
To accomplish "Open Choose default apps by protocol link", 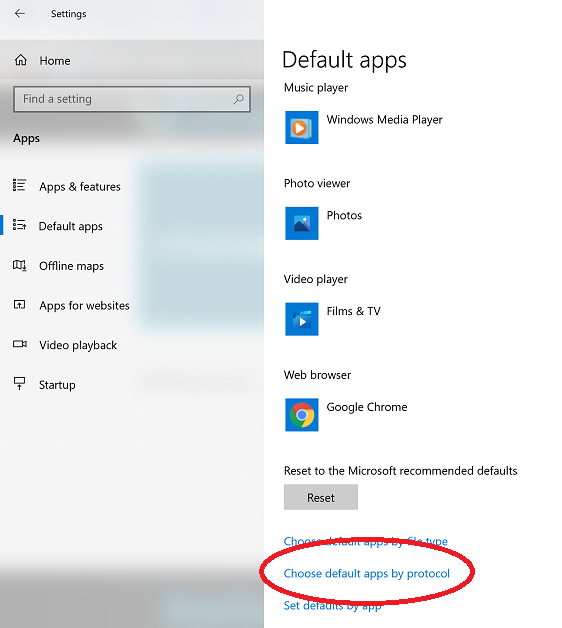I will tap(367, 574).
